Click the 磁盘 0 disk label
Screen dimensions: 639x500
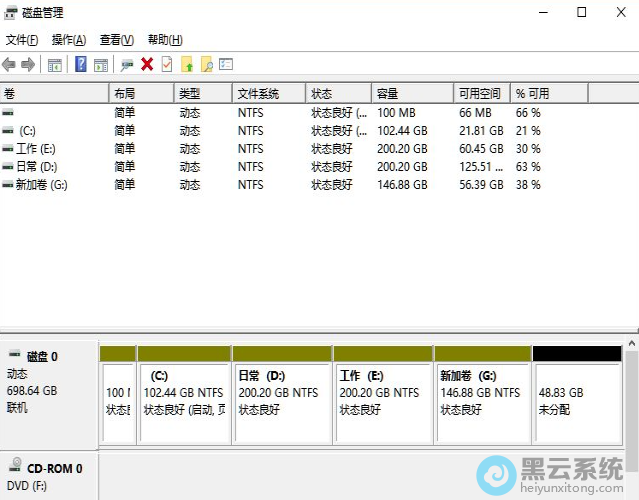(x=42, y=356)
